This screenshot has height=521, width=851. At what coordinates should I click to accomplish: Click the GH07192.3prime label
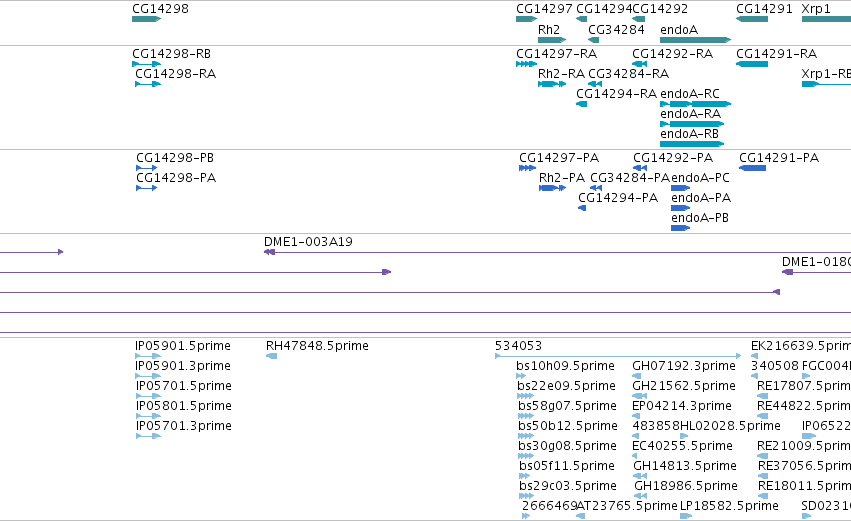click(x=684, y=366)
